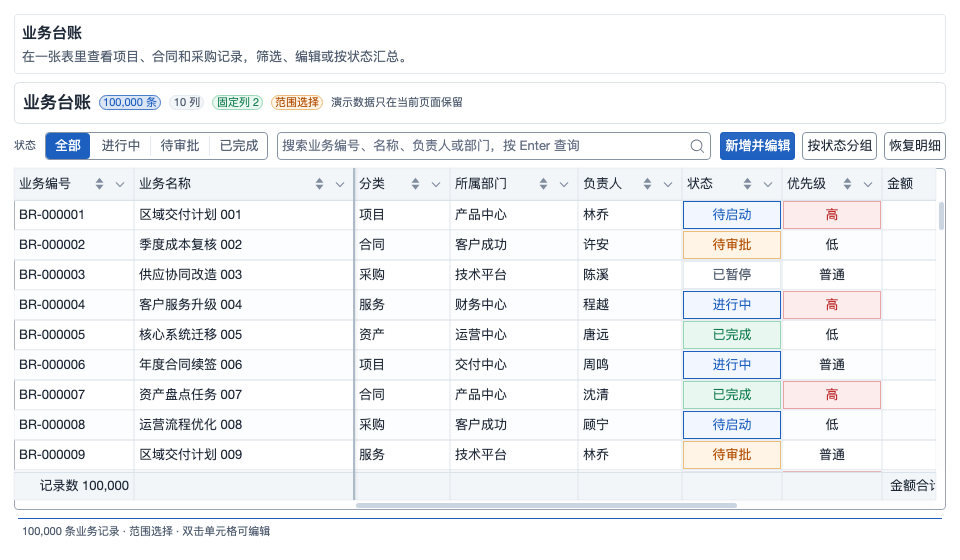The image size is (960, 560).
Task: Click the 金额 column header
Action: pyautogui.click(x=909, y=184)
